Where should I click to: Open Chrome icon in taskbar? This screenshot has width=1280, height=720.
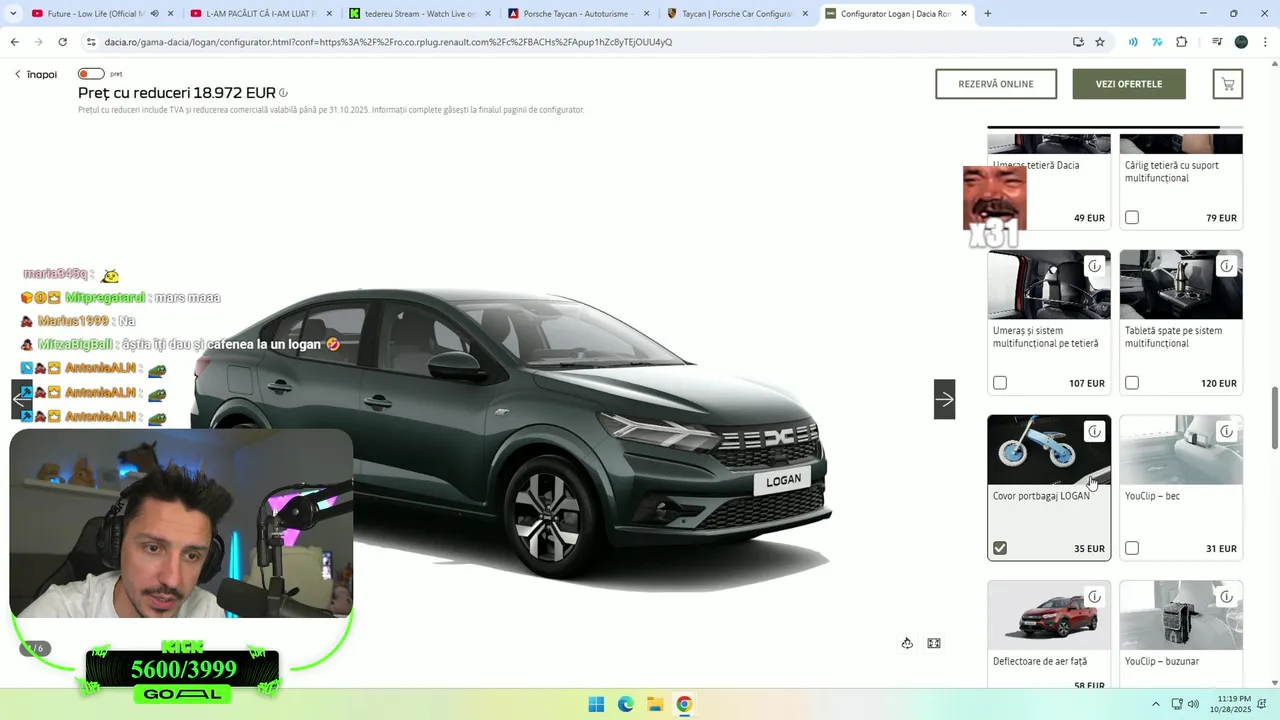684,704
